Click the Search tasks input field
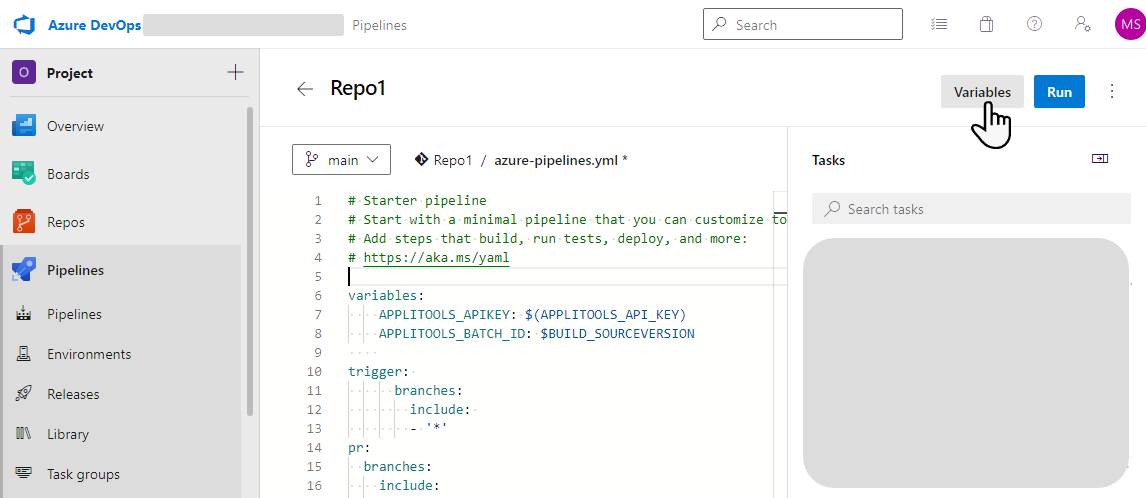 pos(970,209)
